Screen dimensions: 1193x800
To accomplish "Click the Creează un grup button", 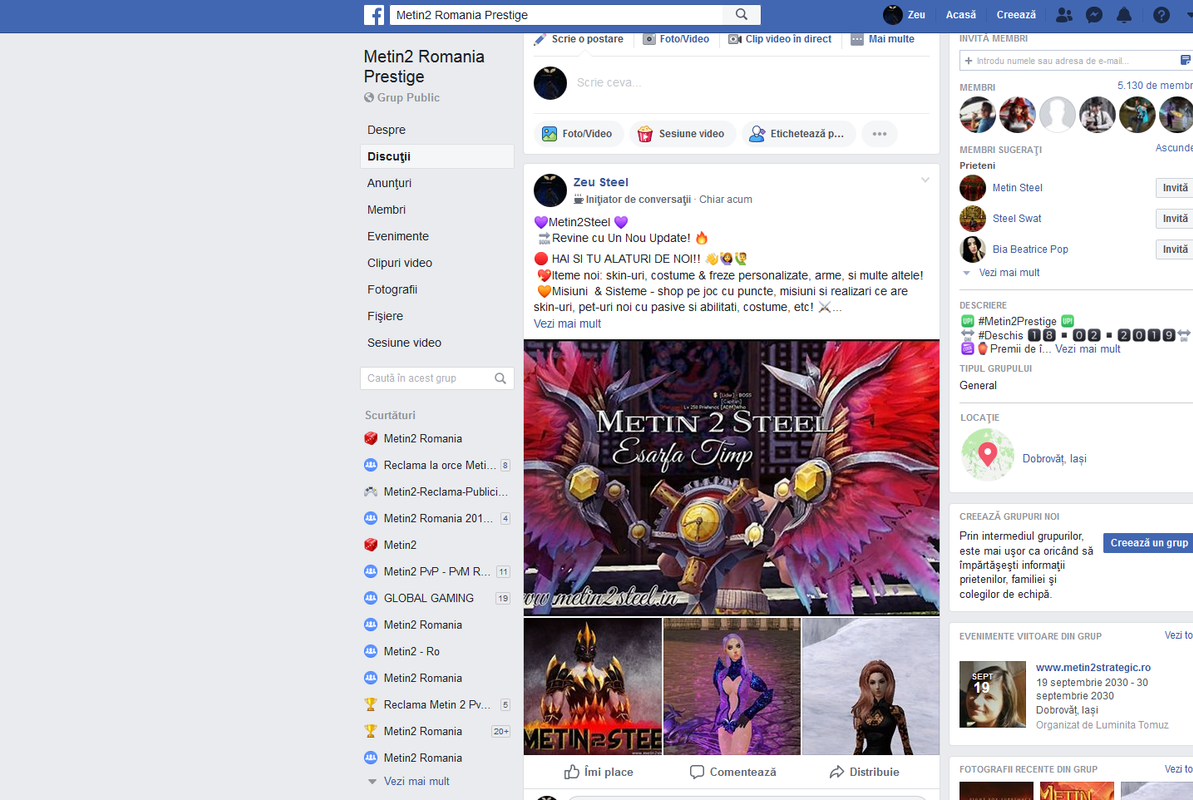I will [1148, 543].
